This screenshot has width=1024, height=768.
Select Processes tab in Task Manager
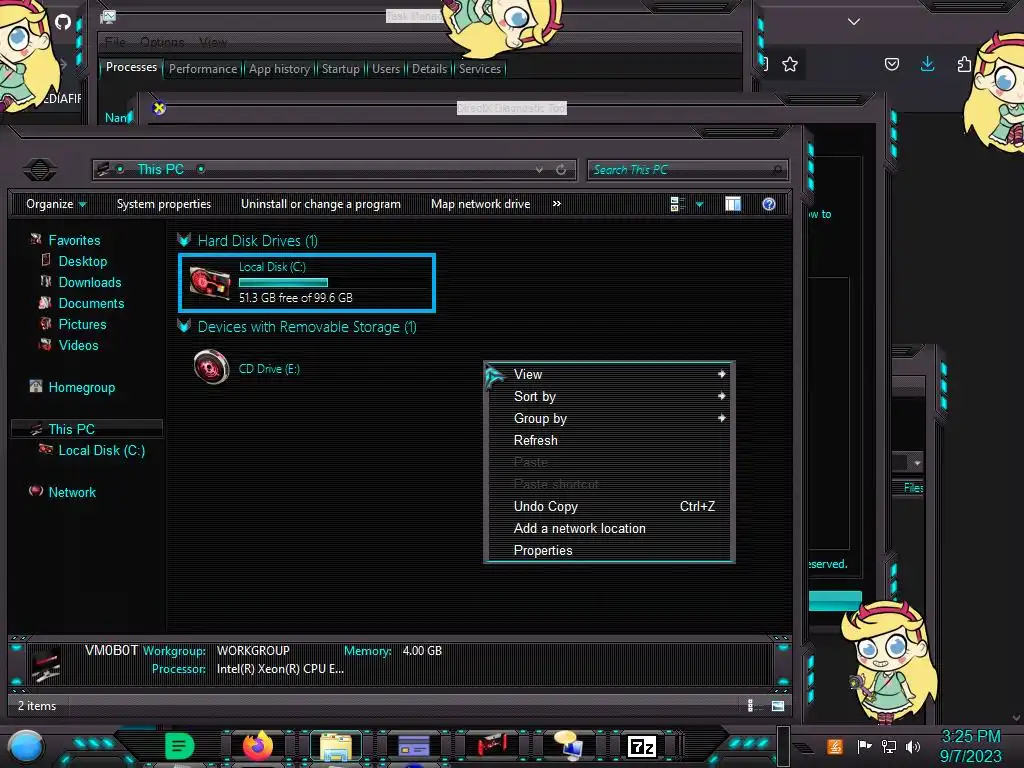point(131,67)
